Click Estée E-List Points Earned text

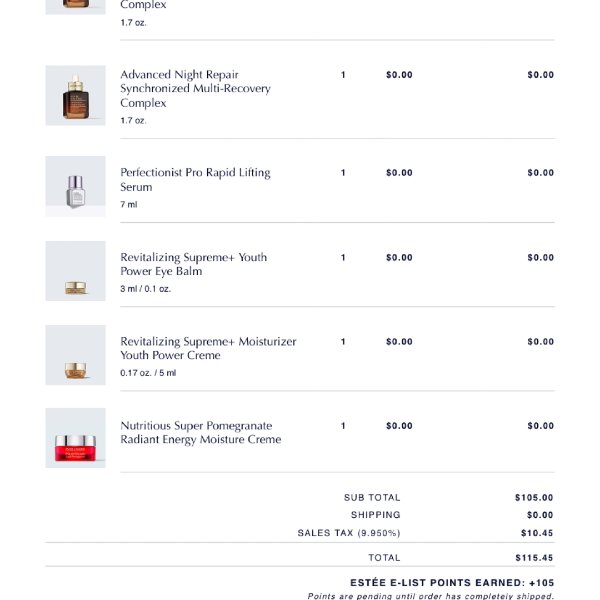point(452,582)
